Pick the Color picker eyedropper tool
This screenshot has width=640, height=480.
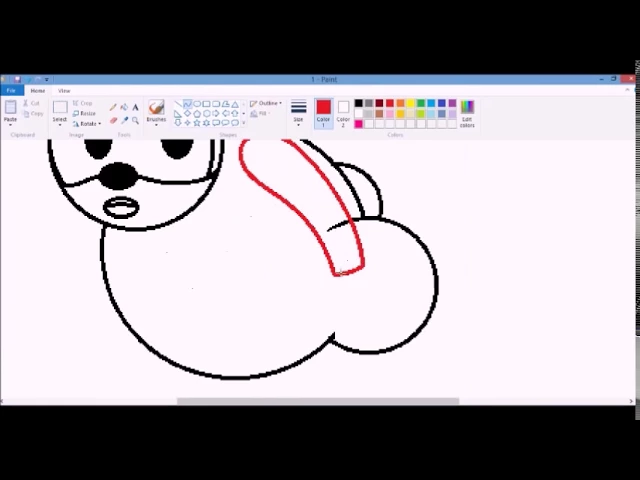pos(124,120)
